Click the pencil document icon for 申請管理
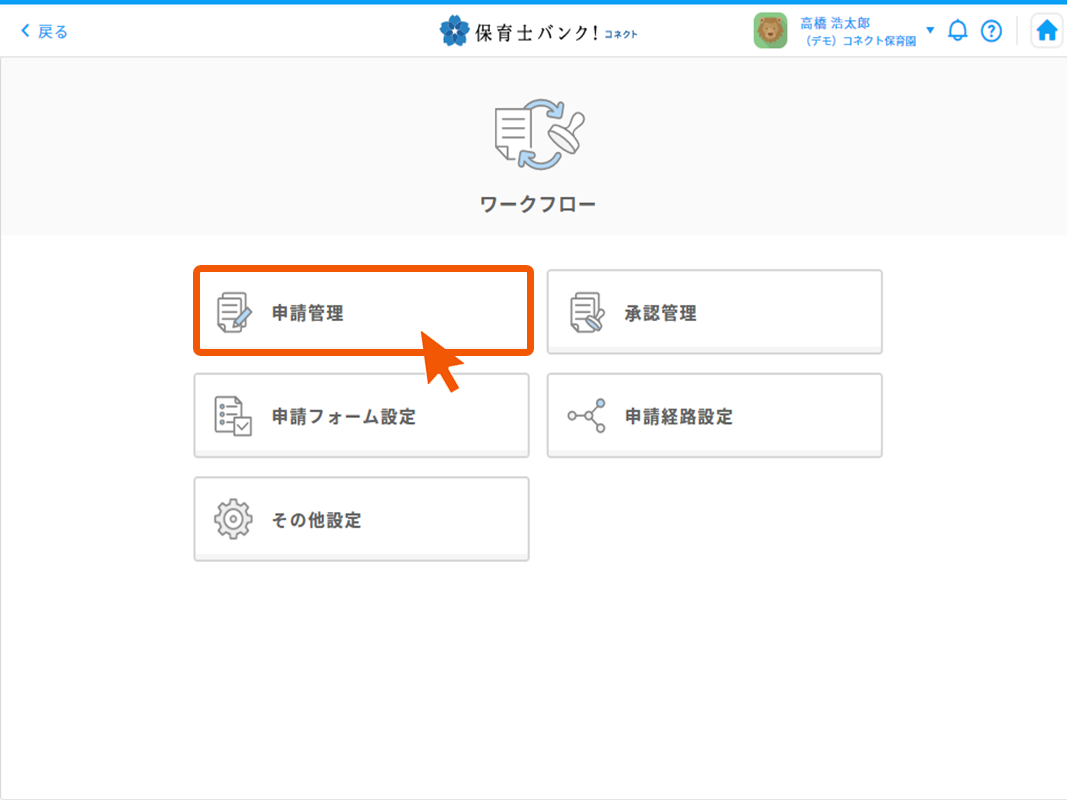Screen dimensions: 1067x800 coord(234,312)
